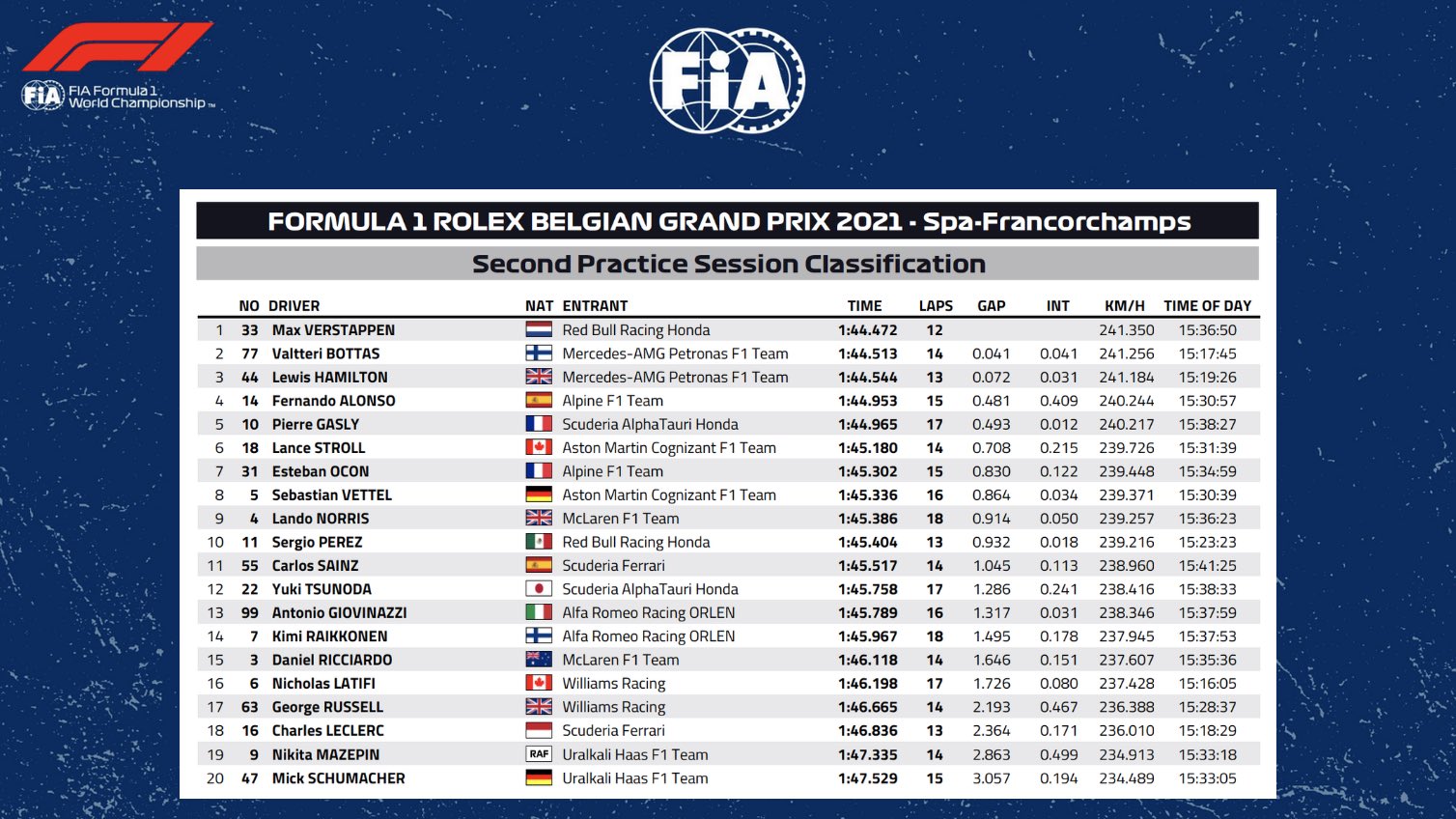The width and height of the screenshot is (1456, 819).
Task: Select the Belgian Grand Prix 2021 title banner
Action: 728,221
